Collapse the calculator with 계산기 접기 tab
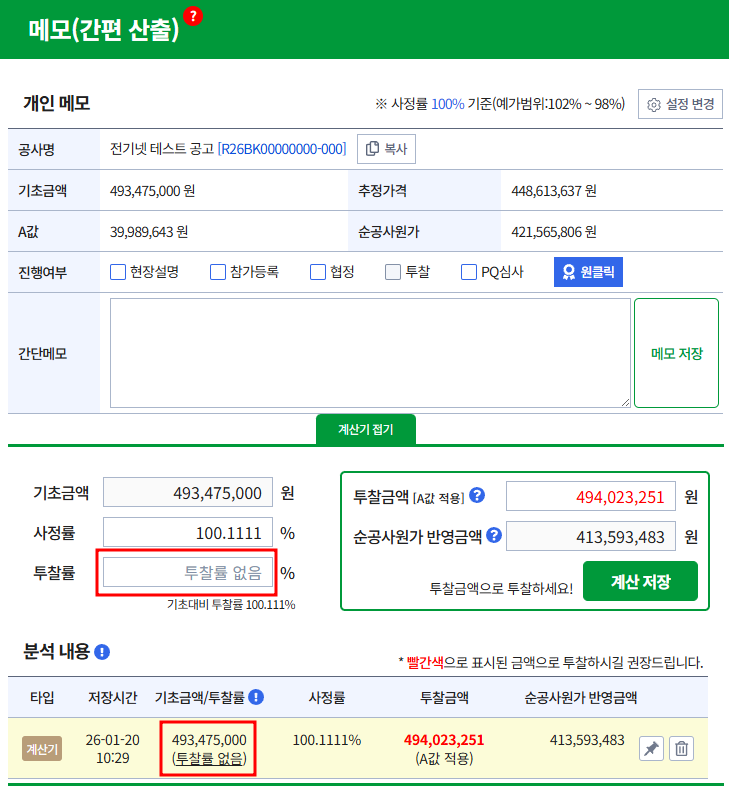The height and width of the screenshot is (798, 729). point(365,429)
